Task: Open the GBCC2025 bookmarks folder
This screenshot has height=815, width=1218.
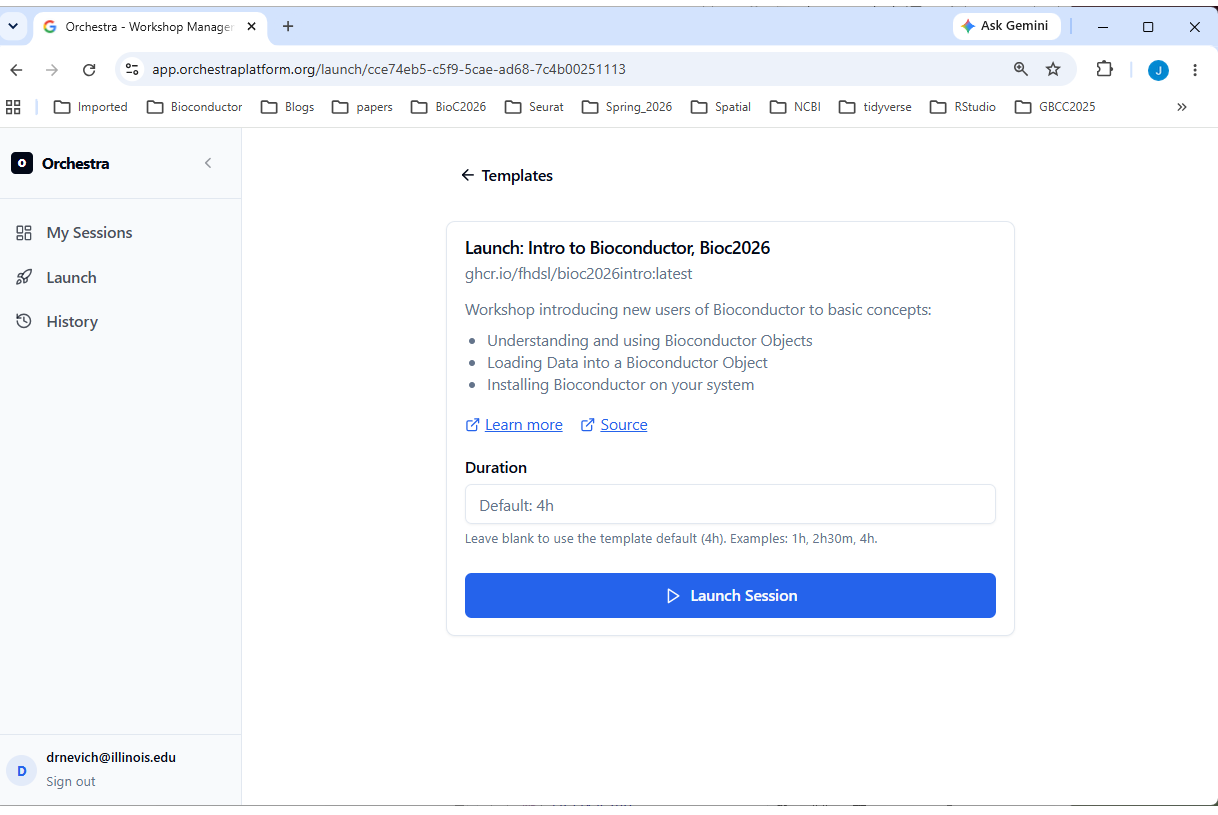Action: pos(1056,107)
